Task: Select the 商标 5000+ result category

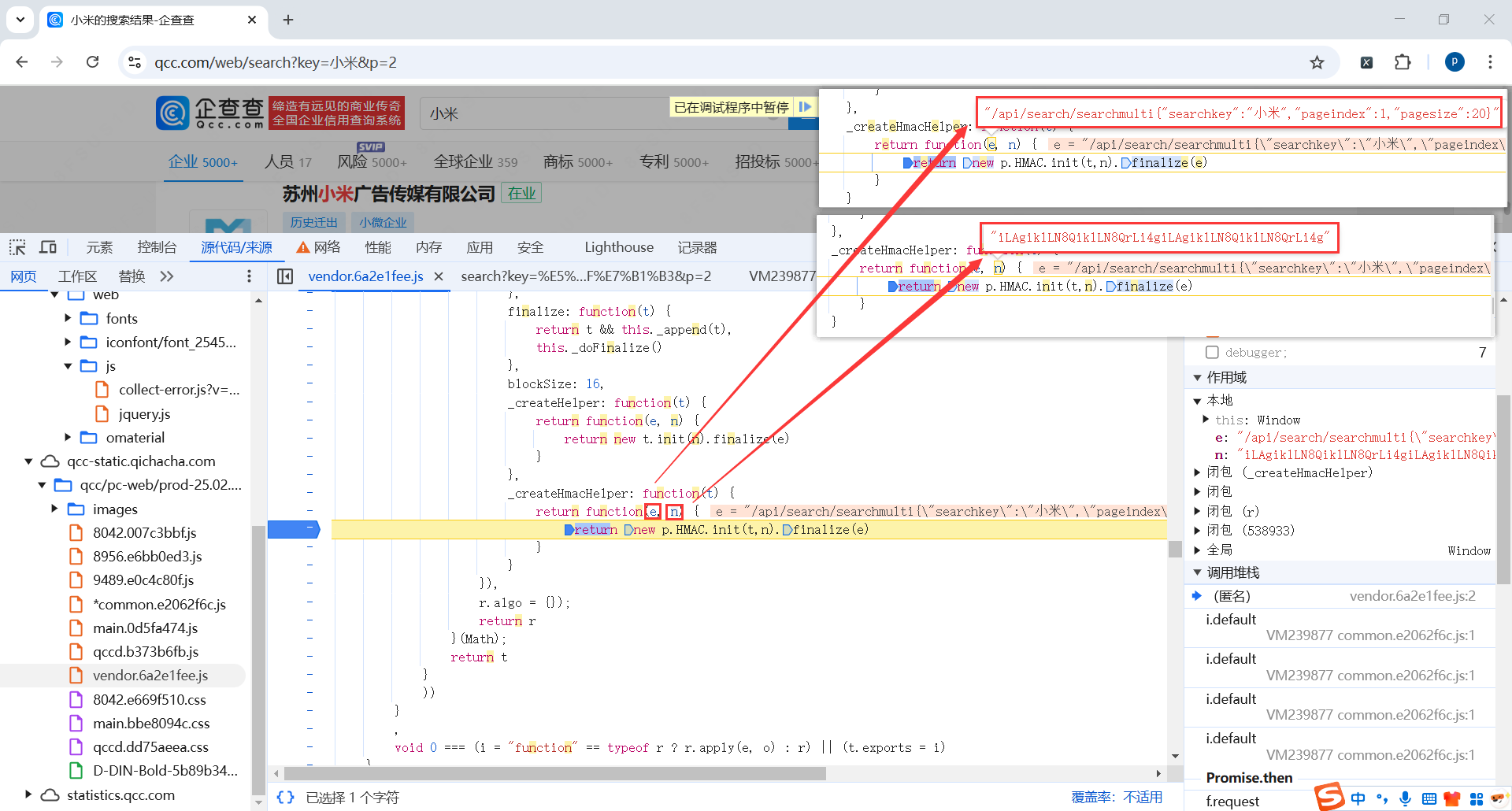Action: coord(578,161)
